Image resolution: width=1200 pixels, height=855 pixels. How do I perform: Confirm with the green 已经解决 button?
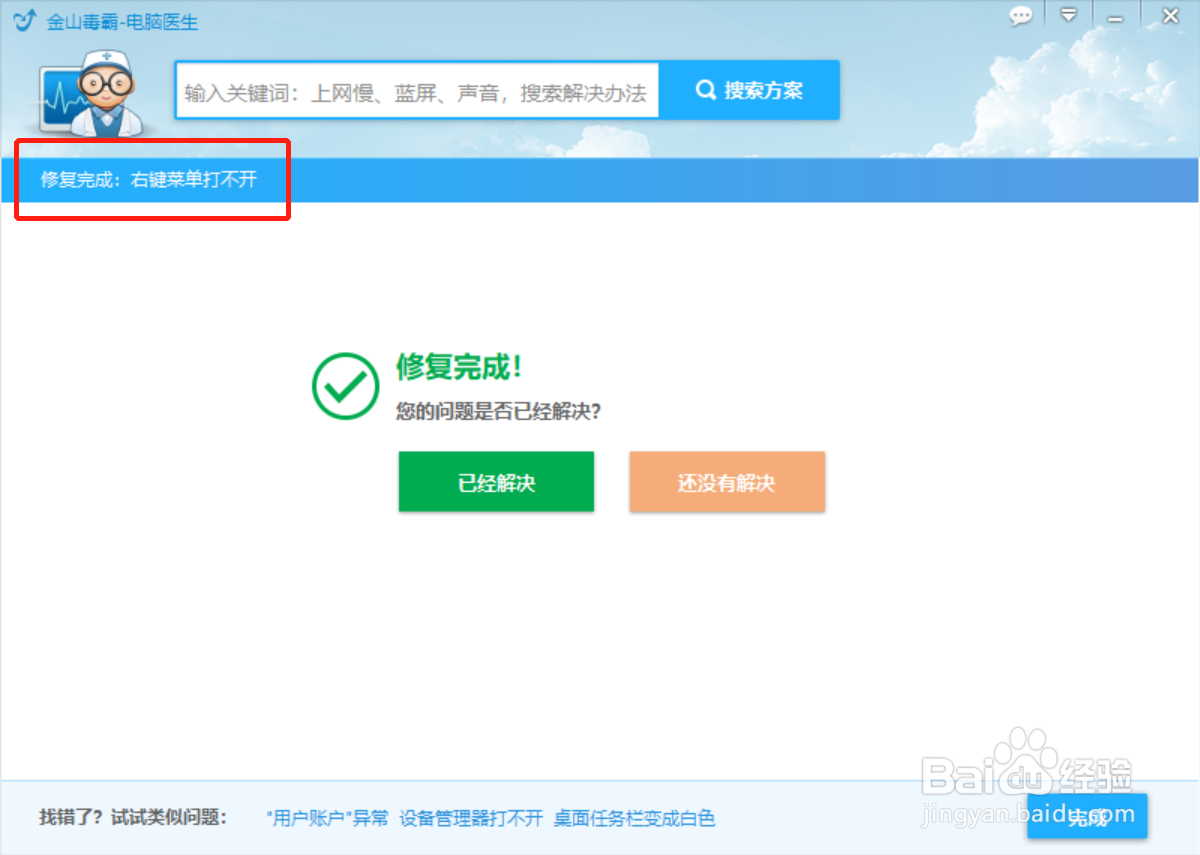coord(496,482)
